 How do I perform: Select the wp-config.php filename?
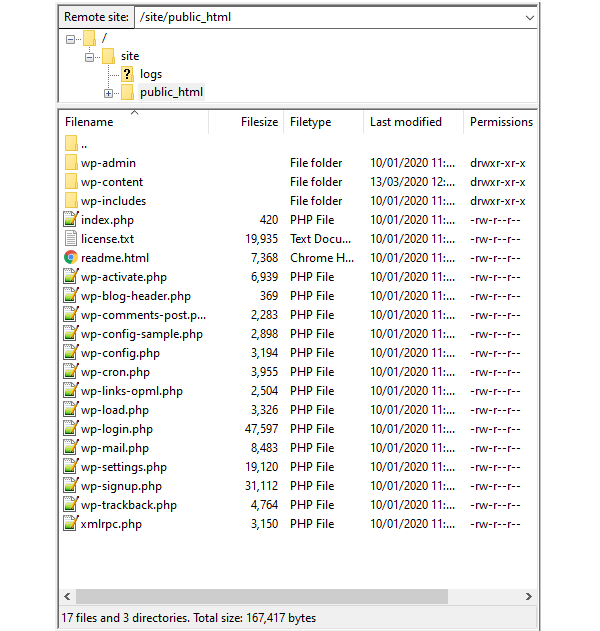click(x=120, y=353)
